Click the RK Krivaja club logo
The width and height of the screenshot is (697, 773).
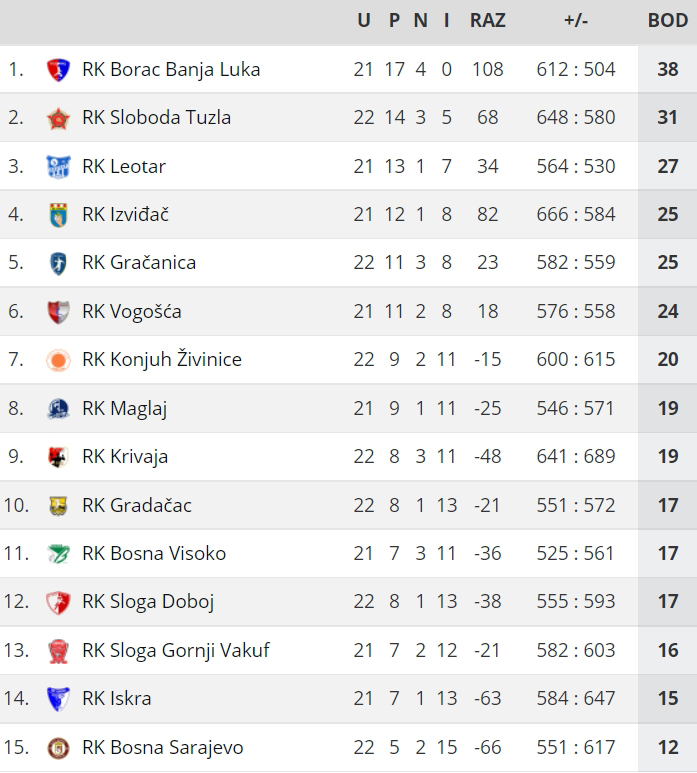[58, 457]
